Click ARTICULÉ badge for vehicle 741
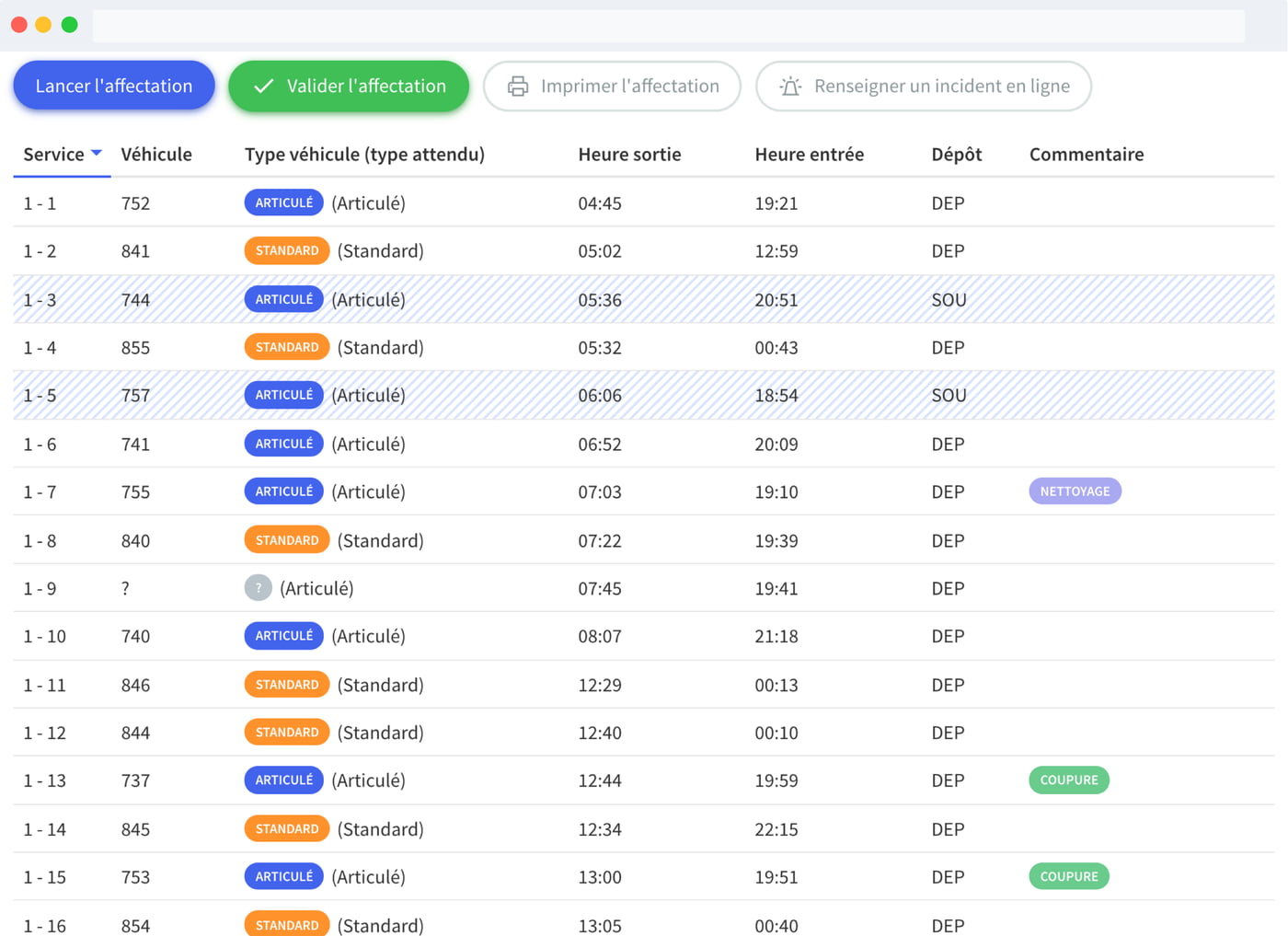Screen dimensions: 1288x936 tap(283, 444)
